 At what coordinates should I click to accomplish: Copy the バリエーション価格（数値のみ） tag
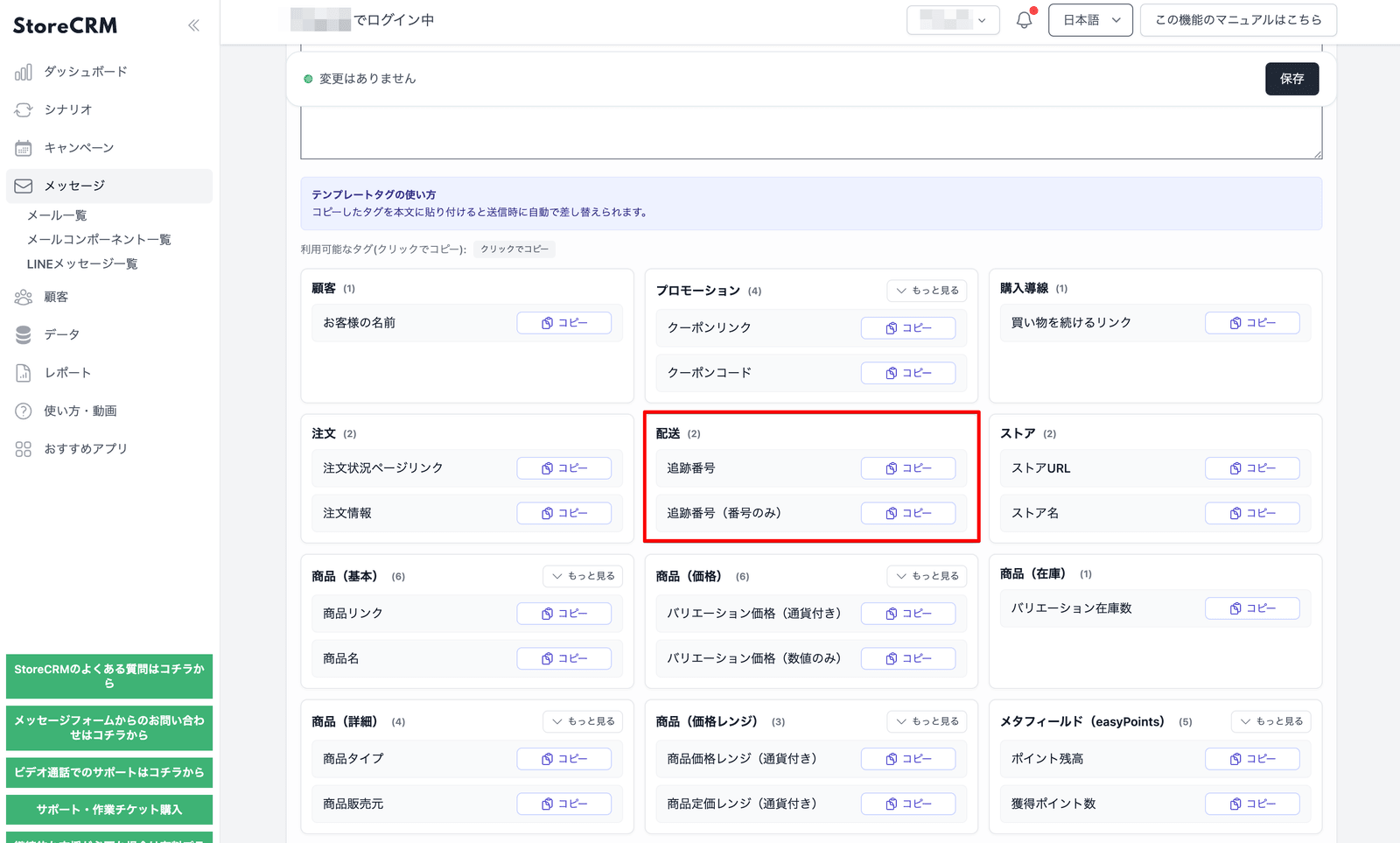point(908,658)
